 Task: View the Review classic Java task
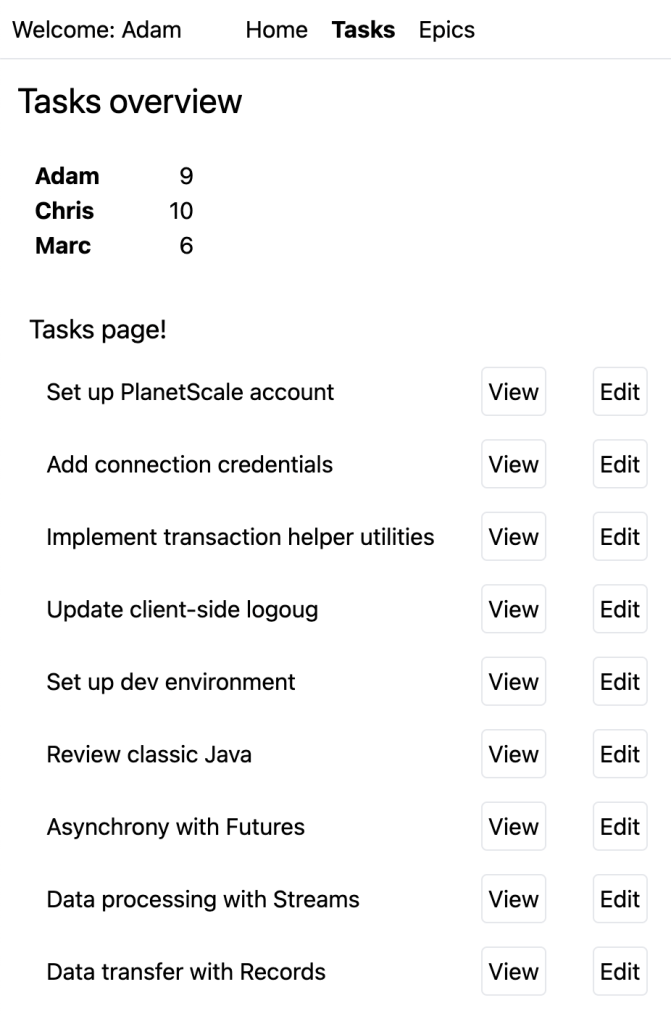513,754
